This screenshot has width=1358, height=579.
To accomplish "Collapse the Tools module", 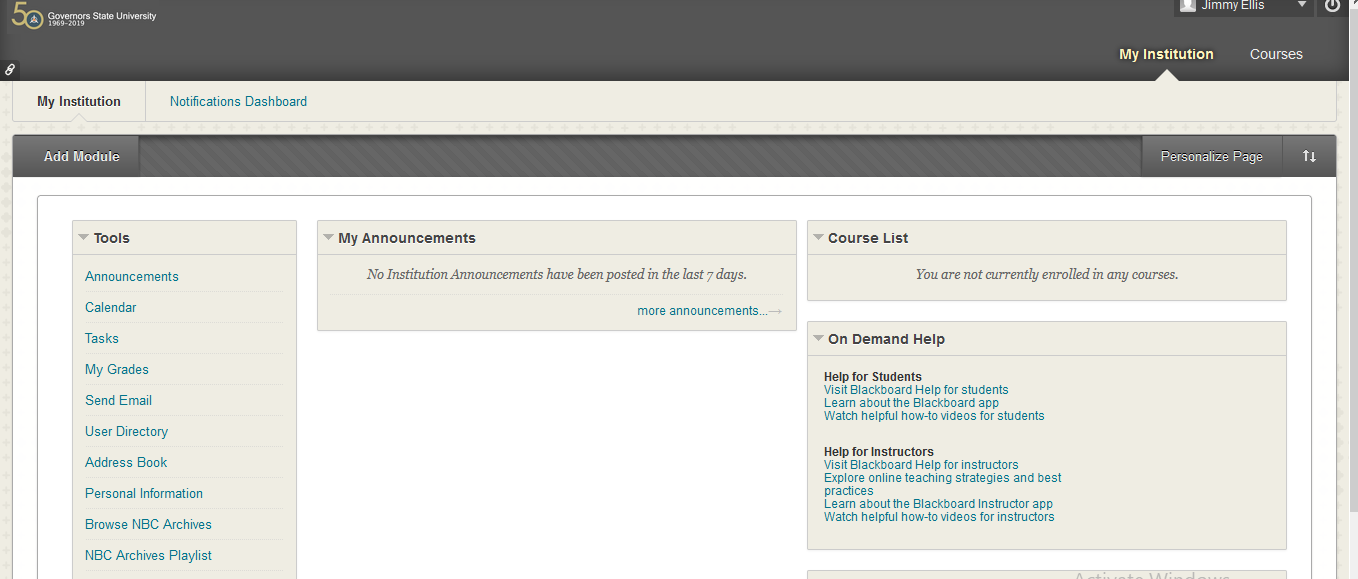I will (x=84, y=238).
